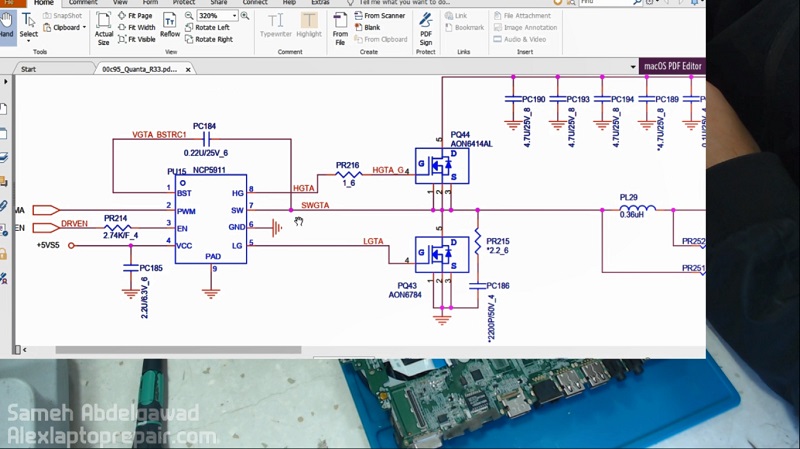Open the Digital Signatures pen side panel
The width and height of the screenshot is (800, 449).
tap(4, 278)
